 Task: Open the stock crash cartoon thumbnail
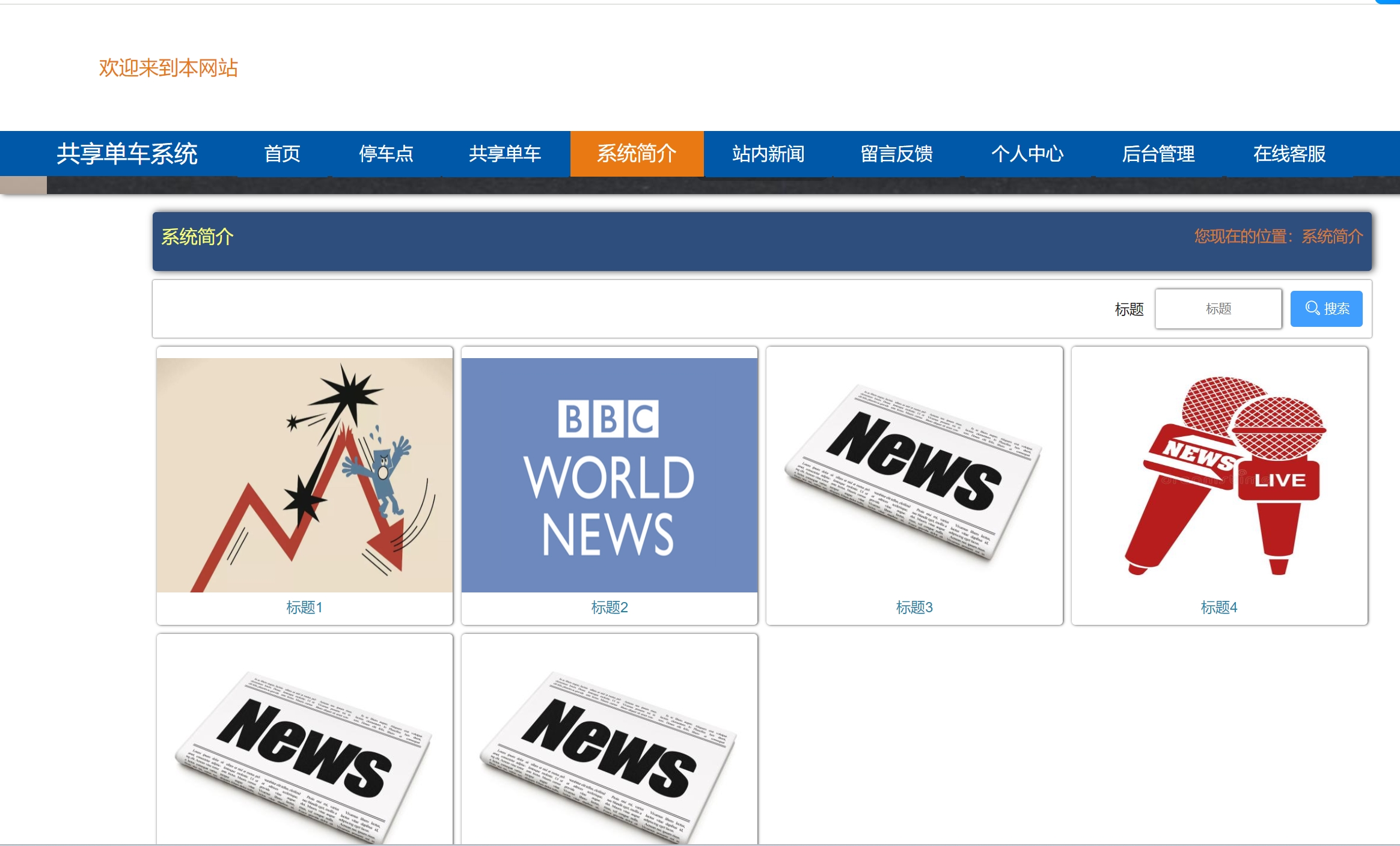(x=304, y=475)
